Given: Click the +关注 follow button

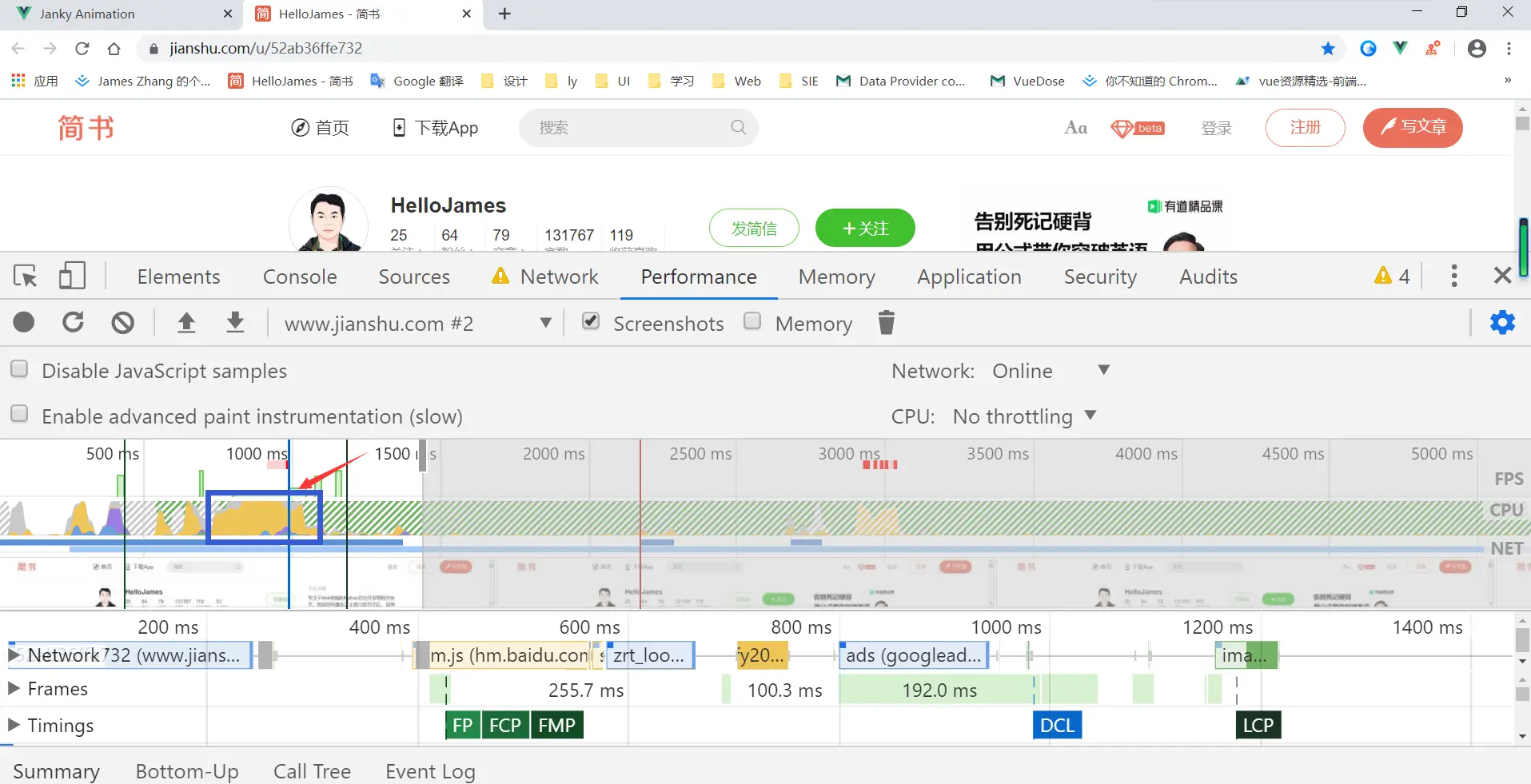Looking at the screenshot, I should pos(865,229).
